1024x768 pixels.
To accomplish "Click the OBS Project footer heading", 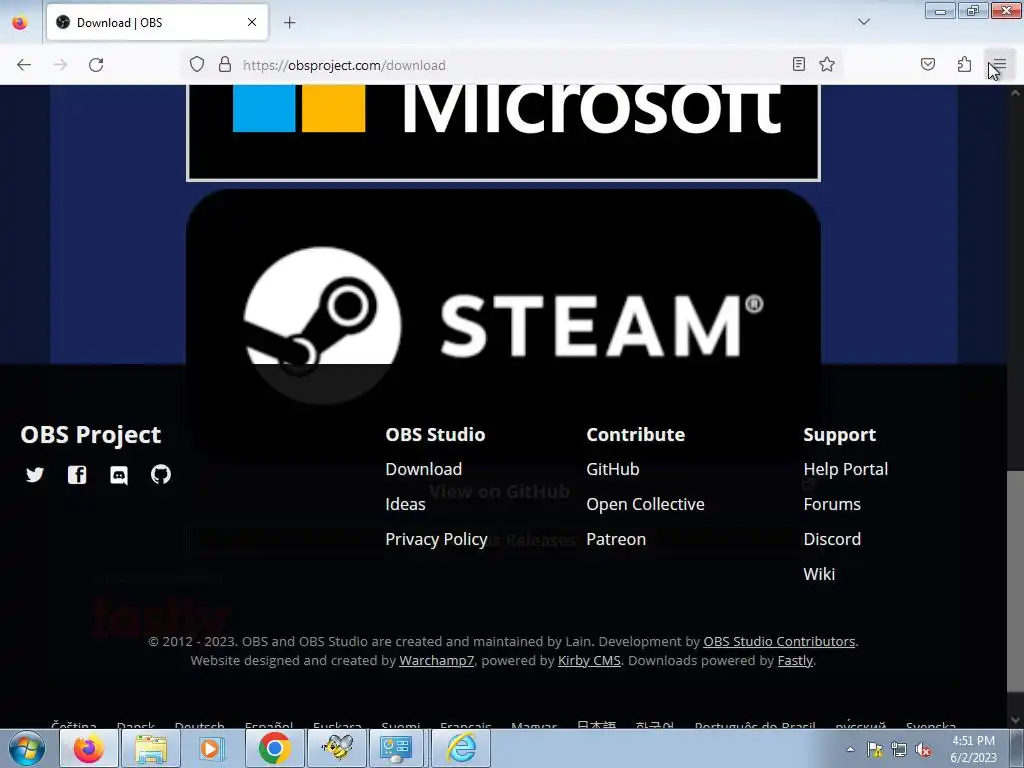I will tap(90, 434).
